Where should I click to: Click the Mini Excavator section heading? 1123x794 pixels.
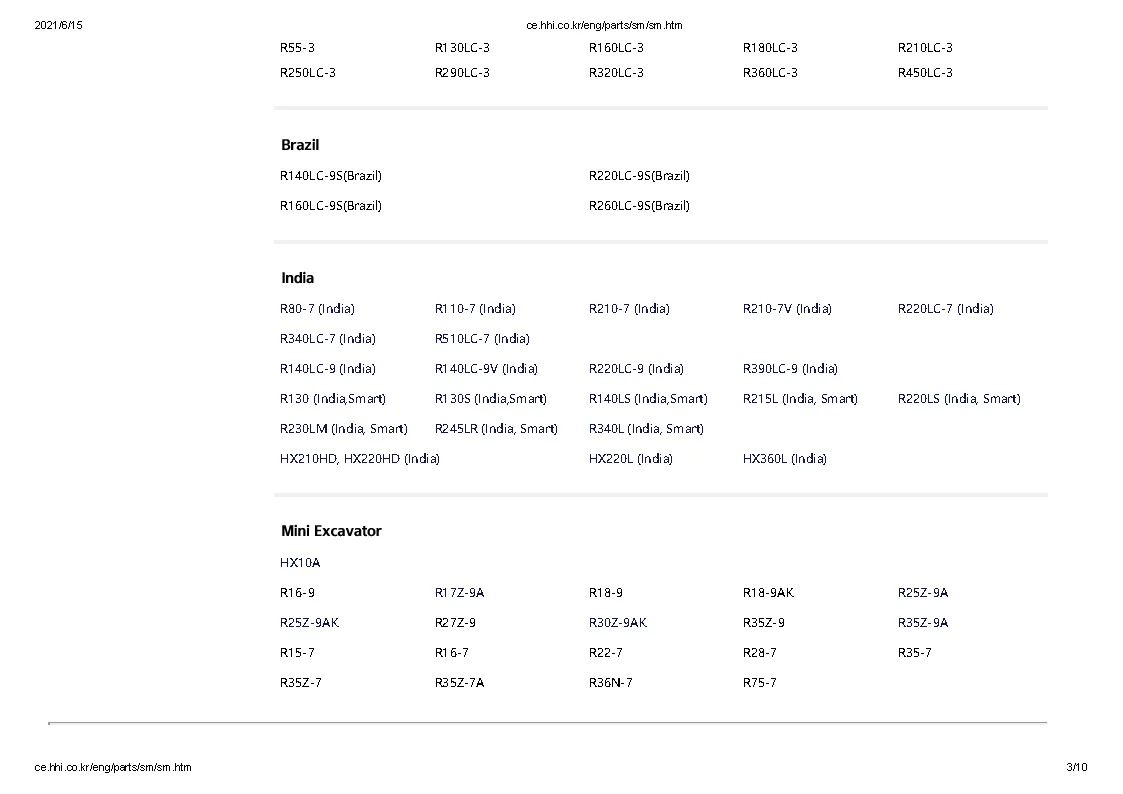(331, 531)
